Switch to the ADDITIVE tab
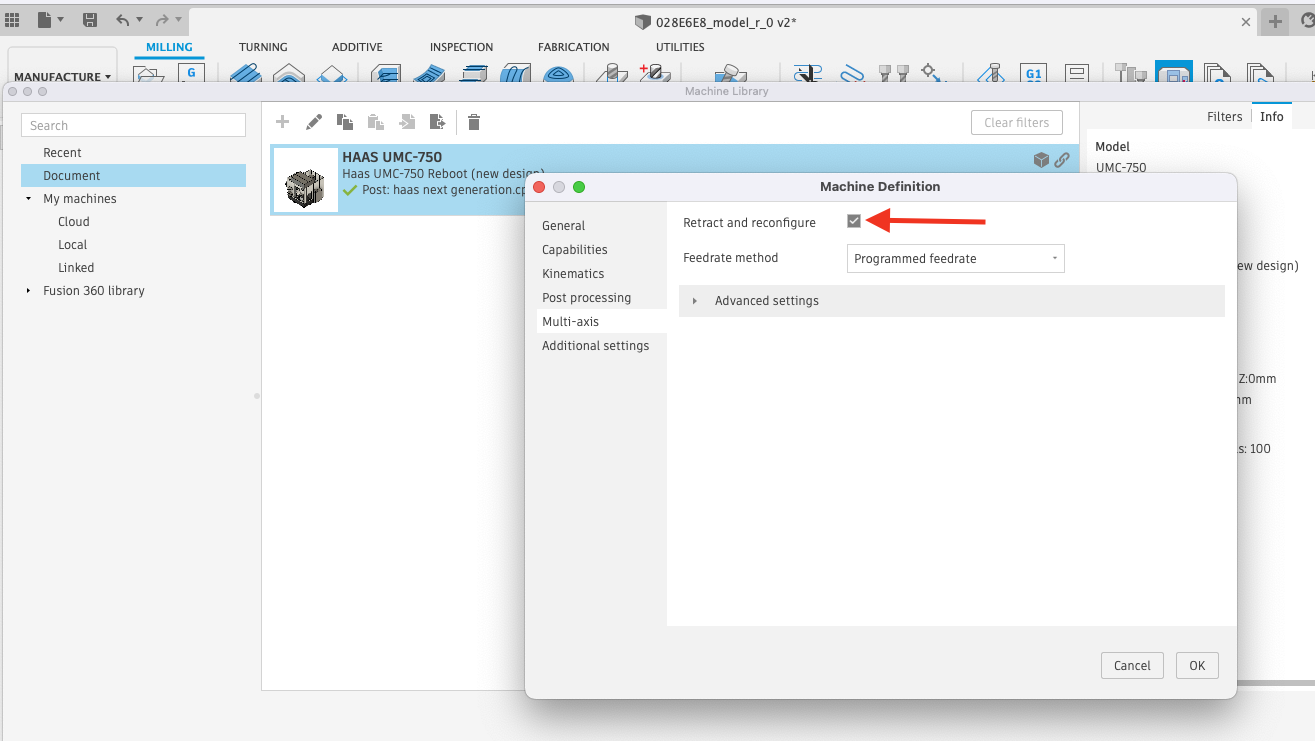The height and width of the screenshot is (741, 1315). click(x=357, y=47)
